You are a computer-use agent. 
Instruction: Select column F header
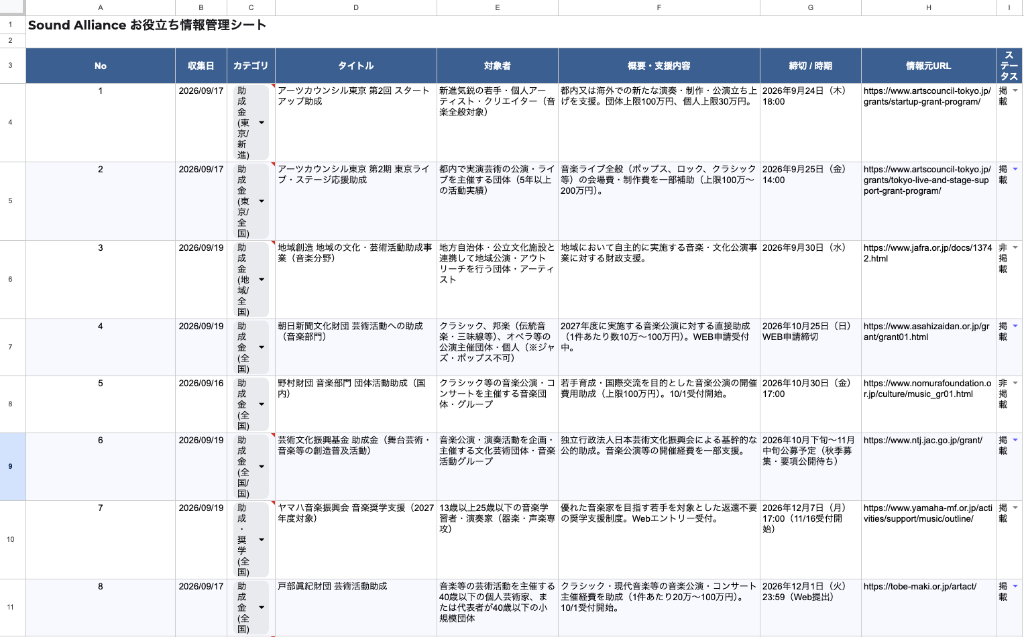[x=659, y=8]
